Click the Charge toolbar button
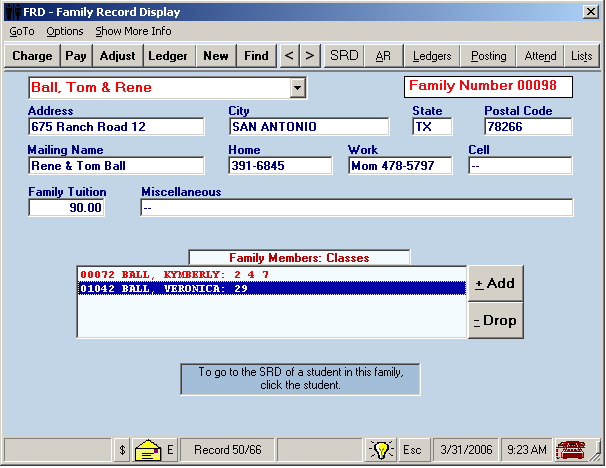The height and width of the screenshot is (468, 606). coord(32,56)
